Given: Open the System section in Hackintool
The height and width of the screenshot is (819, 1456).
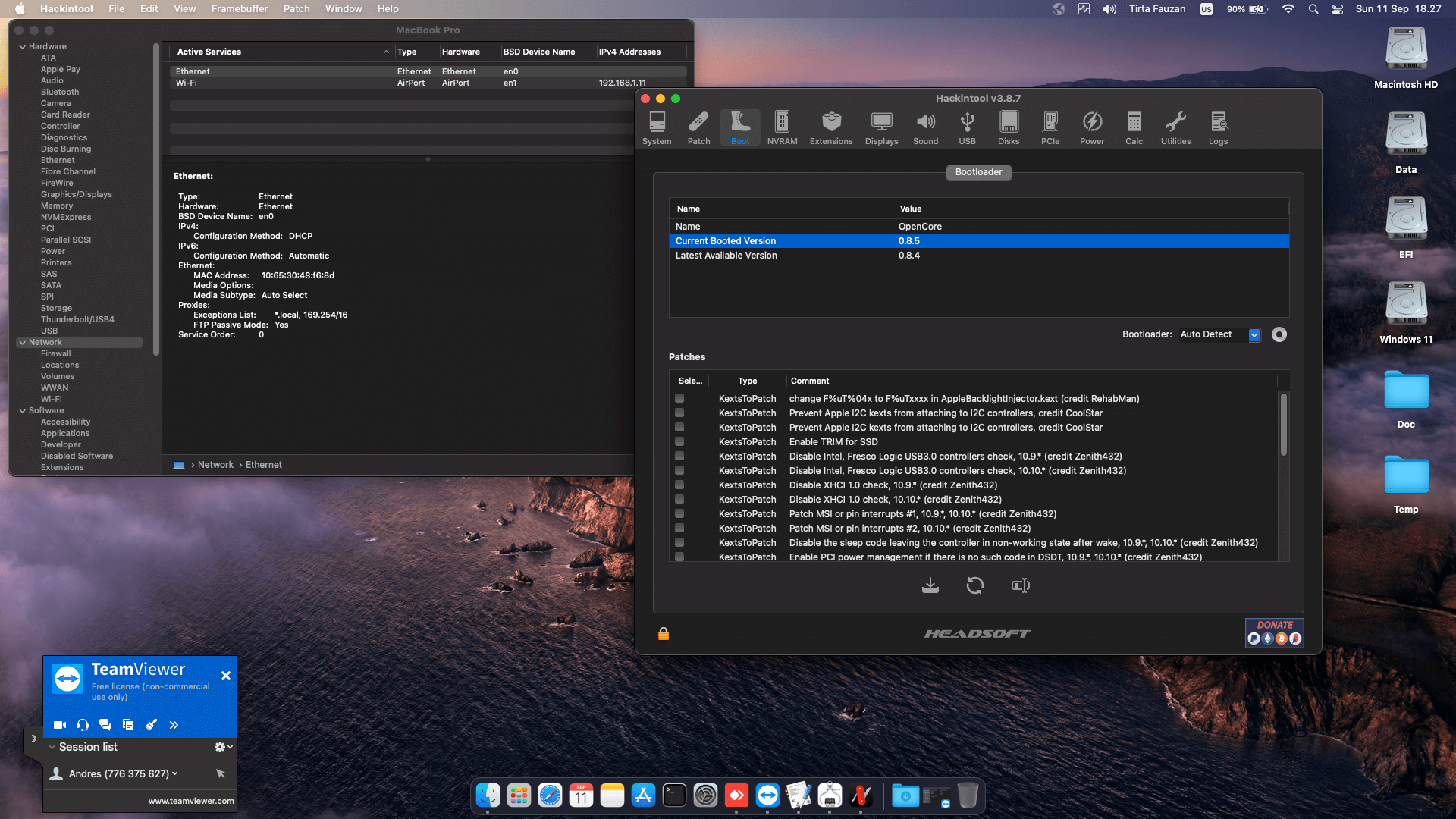Looking at the screenshot, I should pos(657,127).
